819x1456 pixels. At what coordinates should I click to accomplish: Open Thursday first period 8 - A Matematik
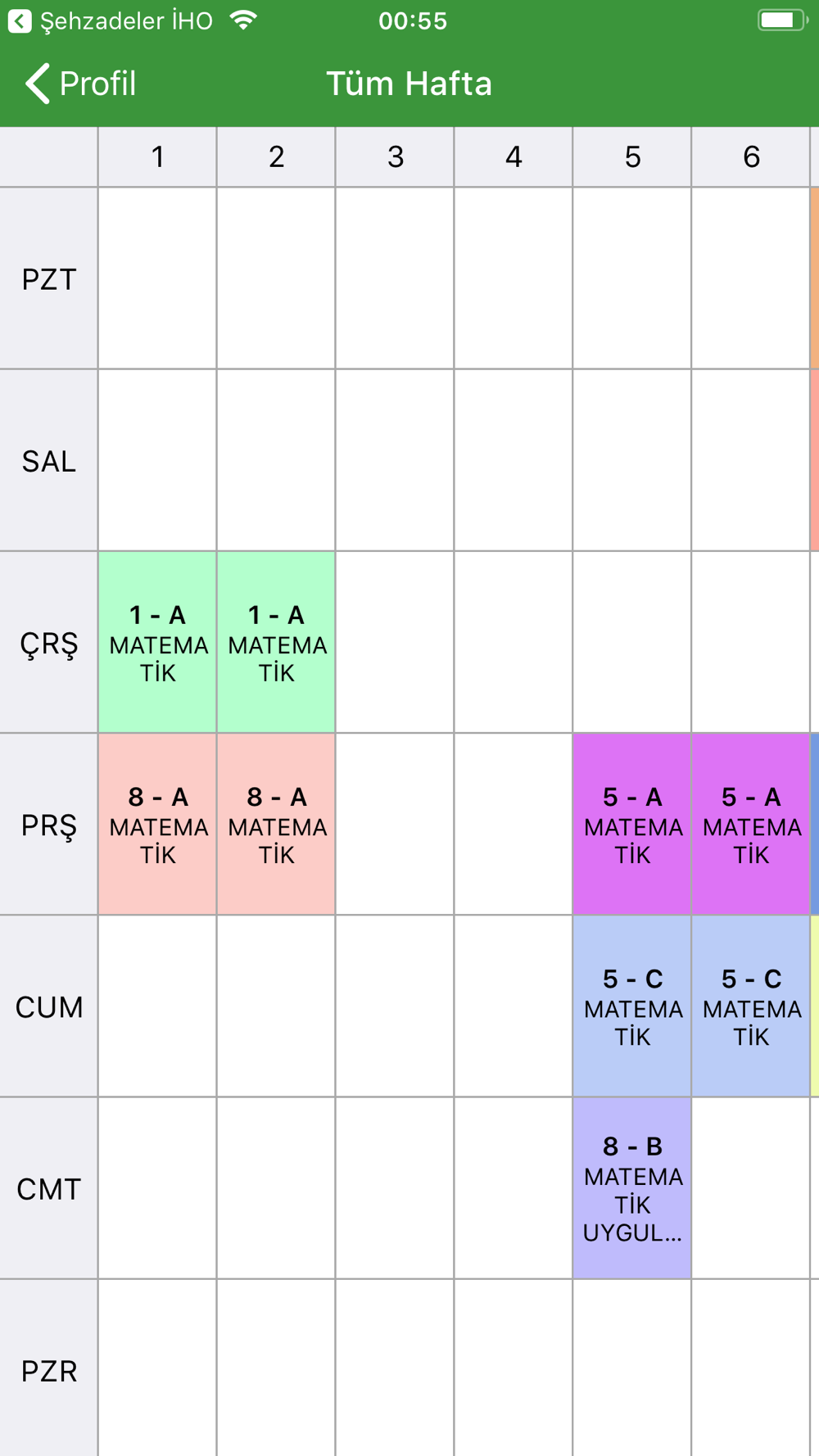[x=157, y=824]
